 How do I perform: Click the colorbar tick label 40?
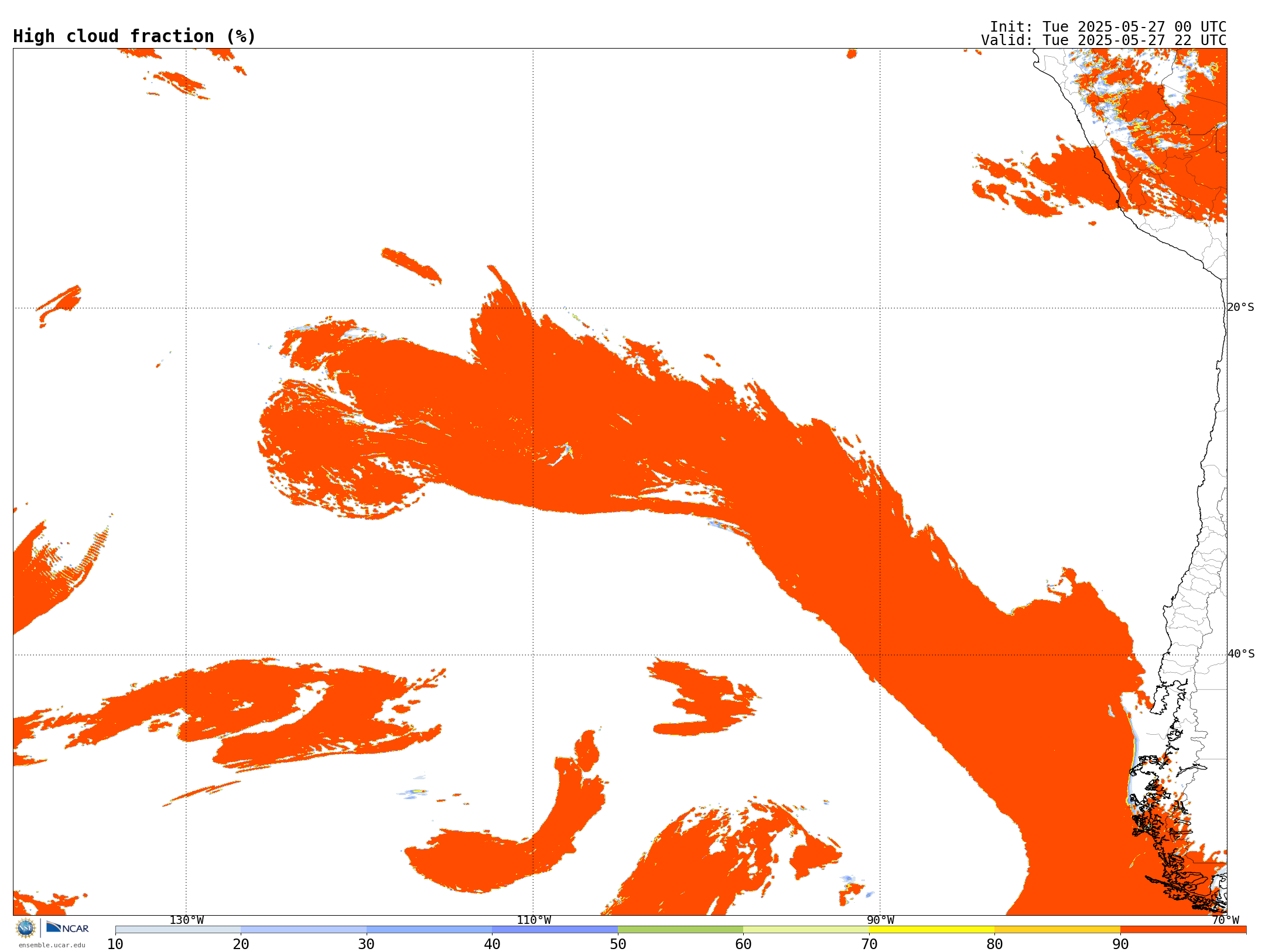click(492, 944)
